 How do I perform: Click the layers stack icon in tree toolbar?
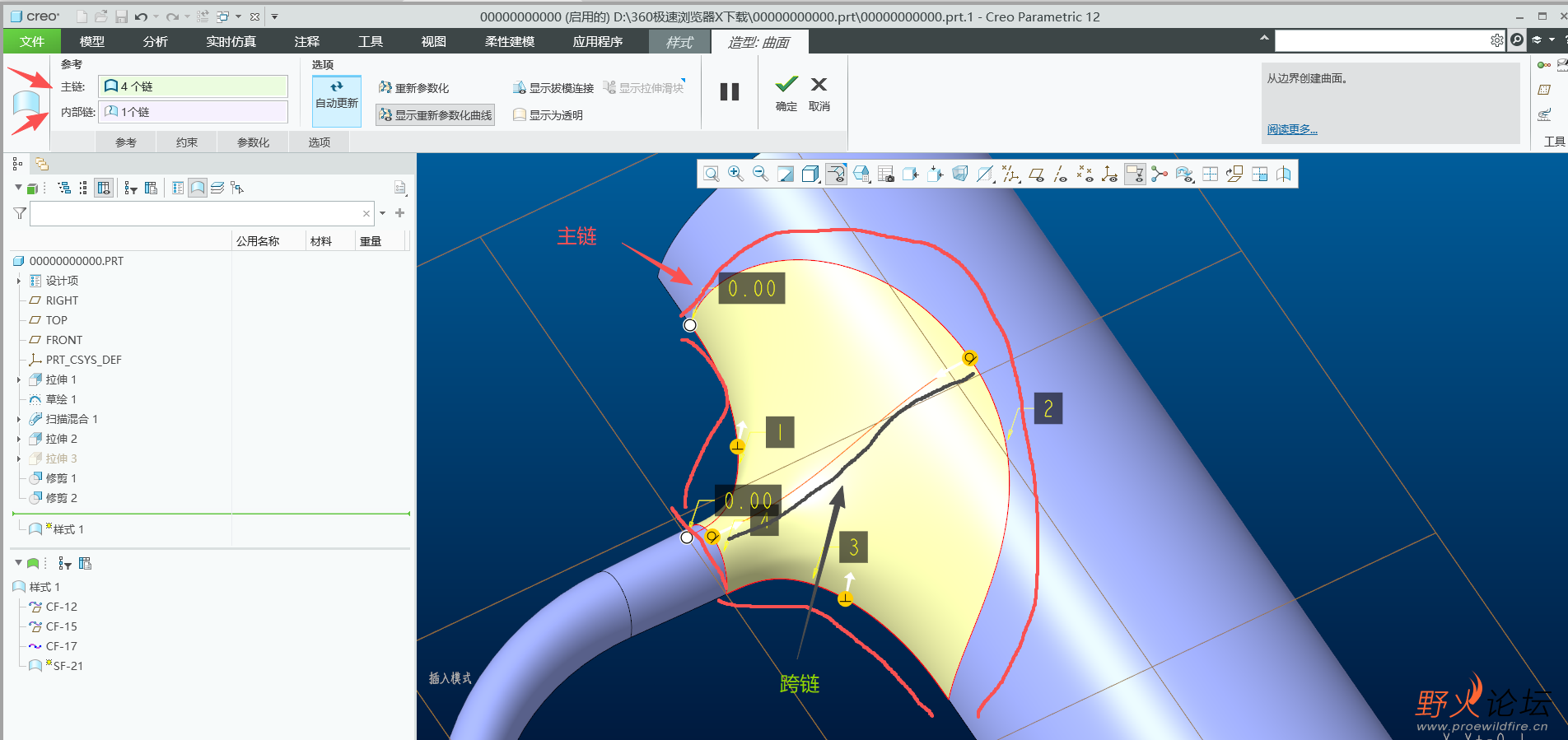(217, 188)
